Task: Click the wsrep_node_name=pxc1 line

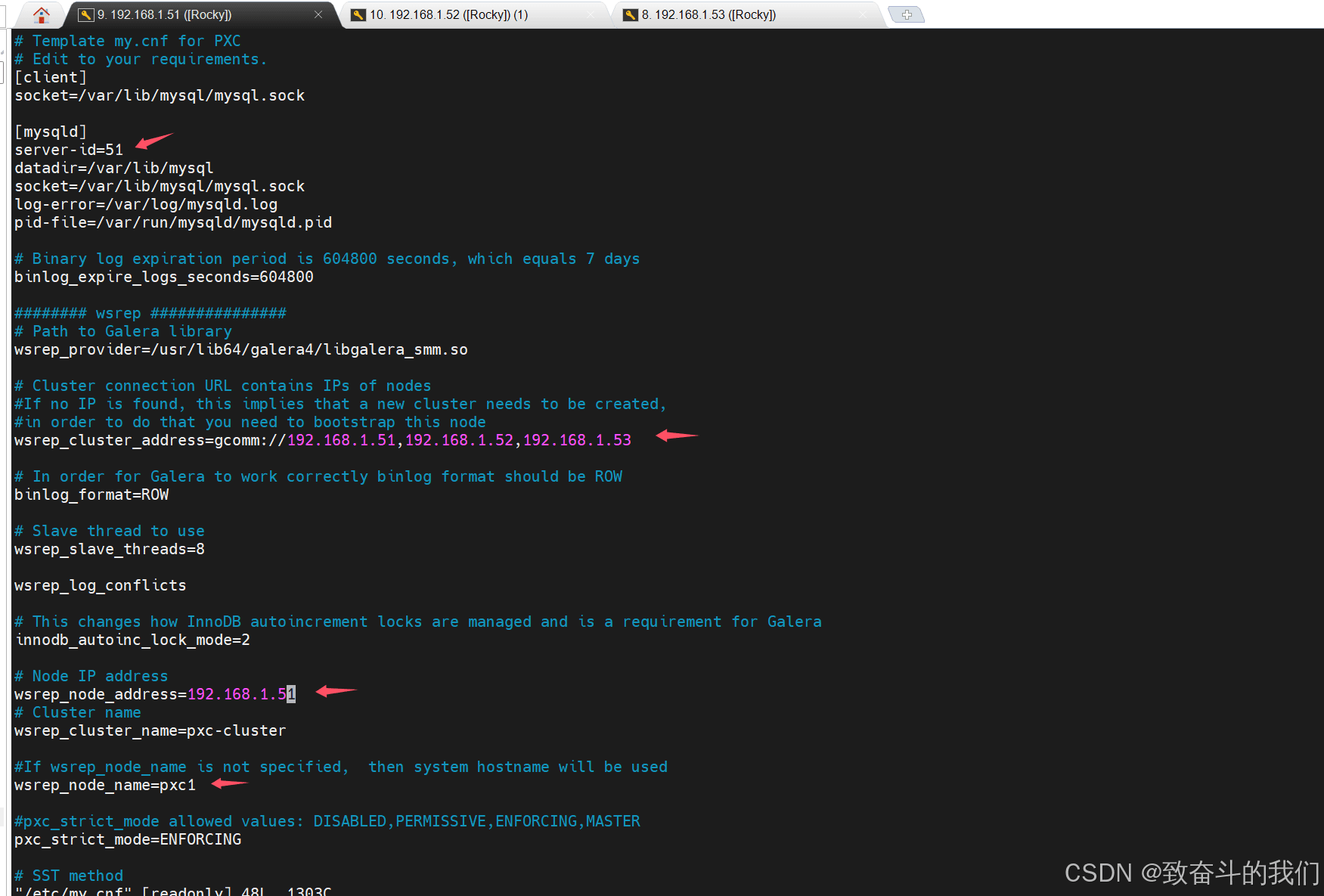Action: [x=105, y=785]
